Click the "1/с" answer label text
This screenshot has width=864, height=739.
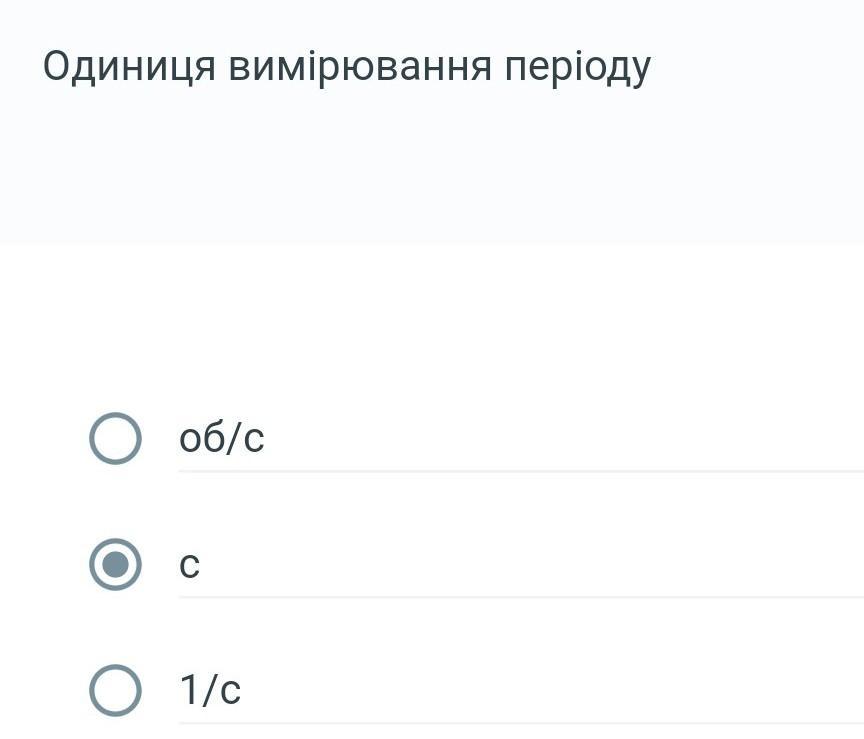[x=210, y=690]
